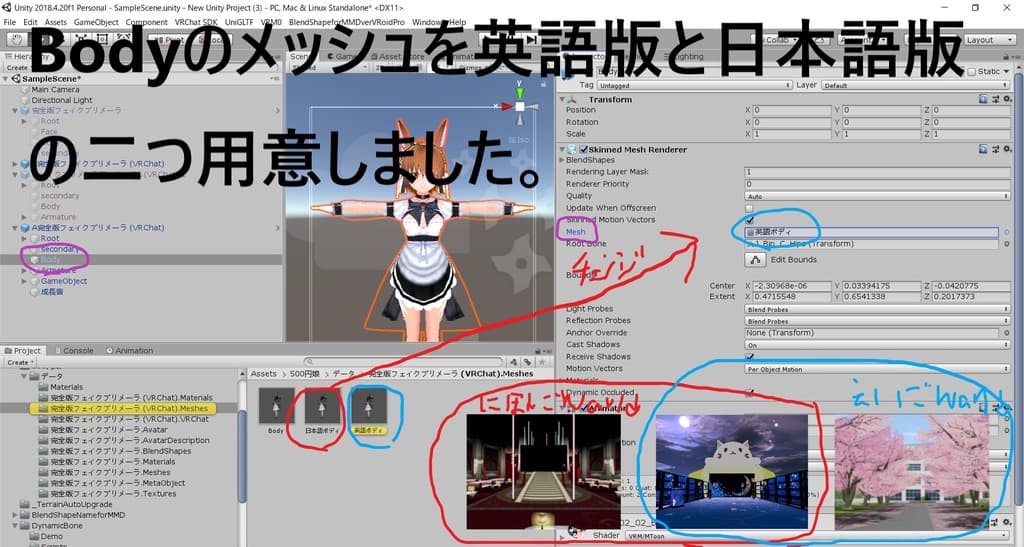The image size is (1024, 547).
Task: Click the Edit Bounds icon button
Action: click(757, 259)
